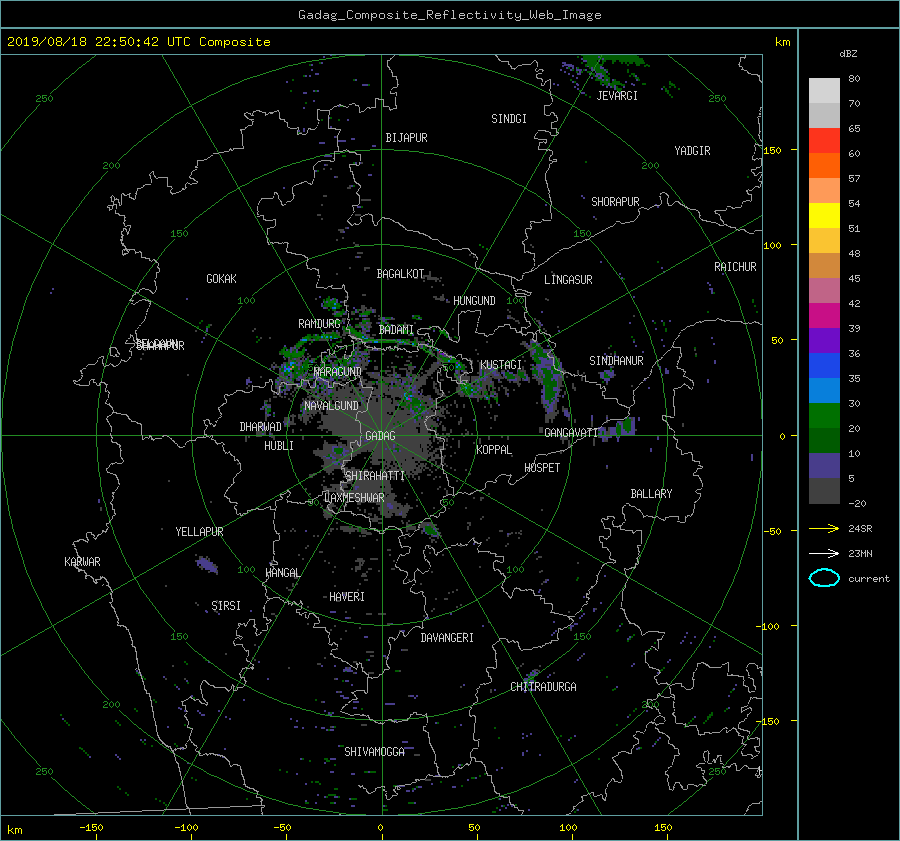Click the BIJAPUR city label
Image resolution: width=900 pixels, height=841 pixels.
406,138
